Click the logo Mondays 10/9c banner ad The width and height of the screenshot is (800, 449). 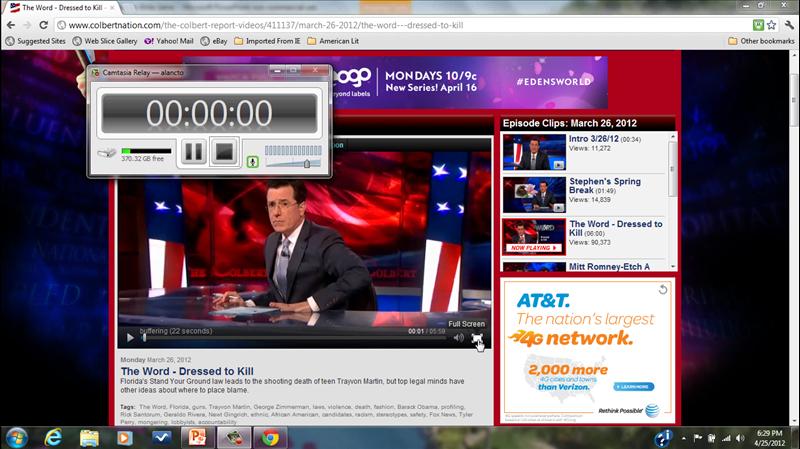[x=469, y=82]
